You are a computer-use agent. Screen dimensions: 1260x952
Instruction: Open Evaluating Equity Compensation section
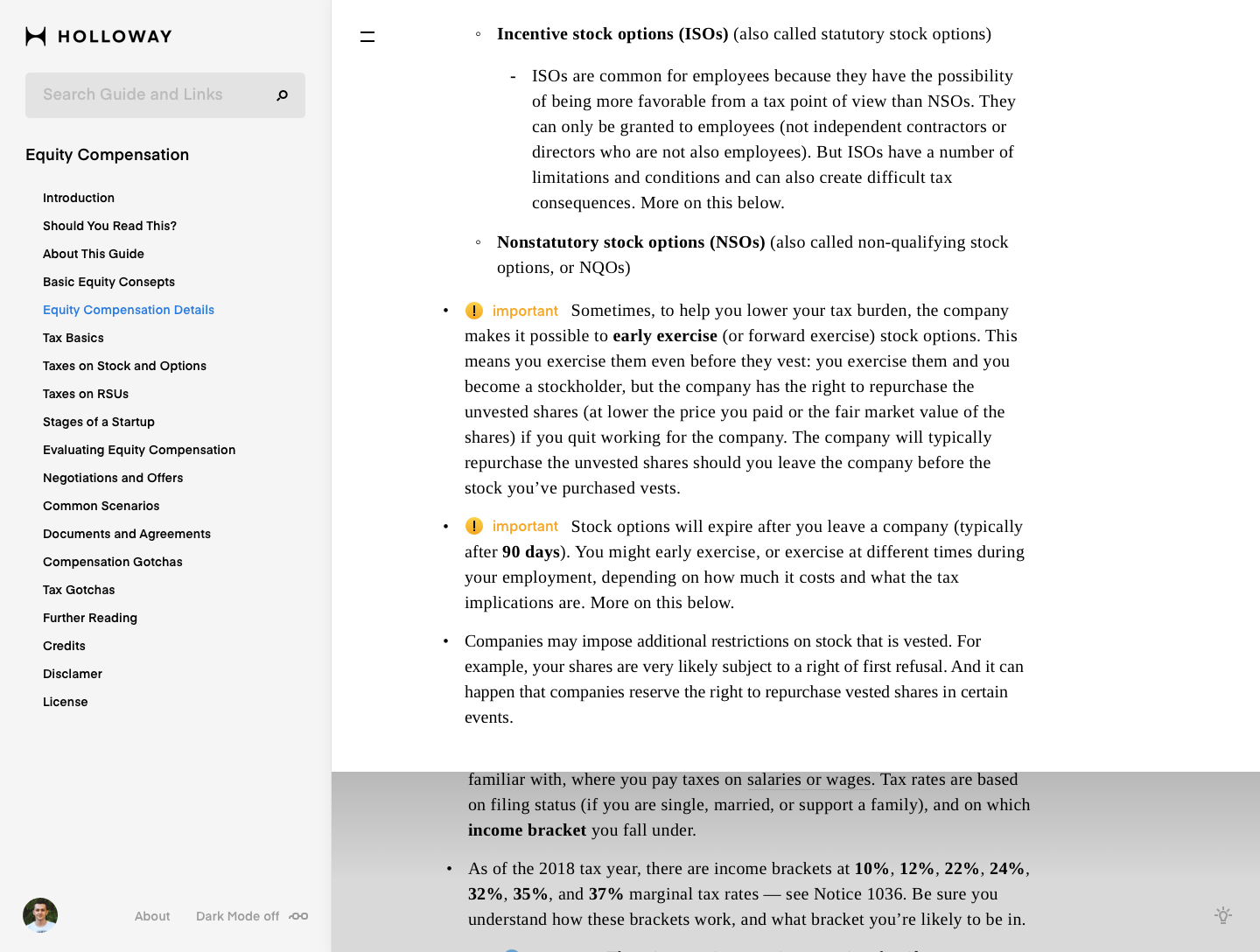[x=139, y=450]
